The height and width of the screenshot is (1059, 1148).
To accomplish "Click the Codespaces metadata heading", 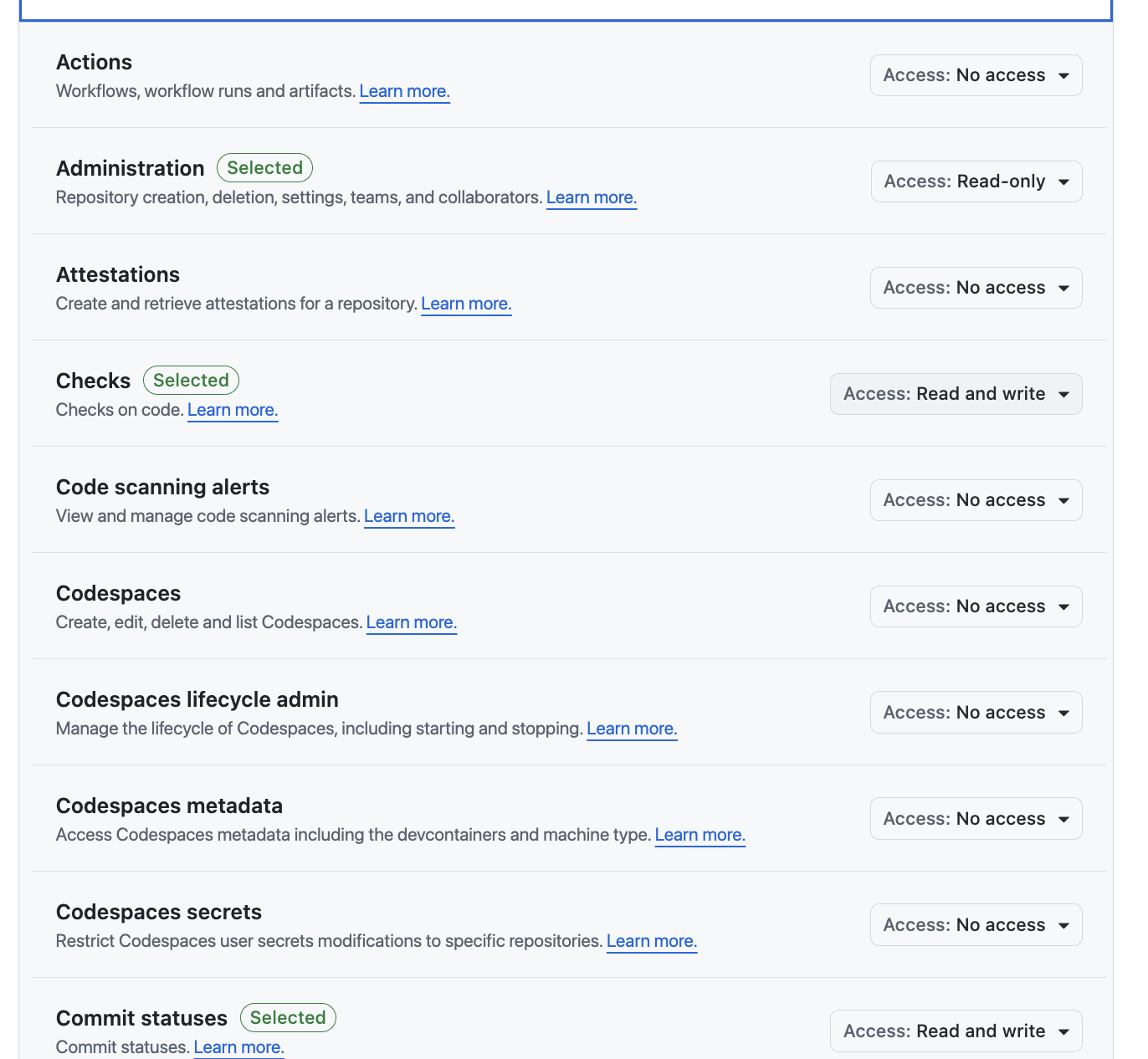I will coord(169,806).
